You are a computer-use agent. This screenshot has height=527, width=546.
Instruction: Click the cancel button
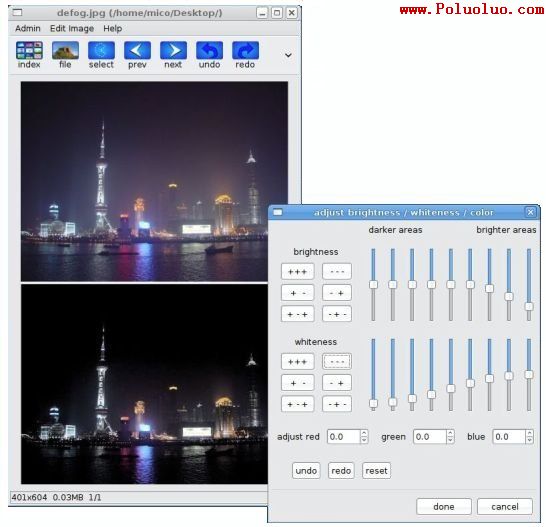pos(505,506)
